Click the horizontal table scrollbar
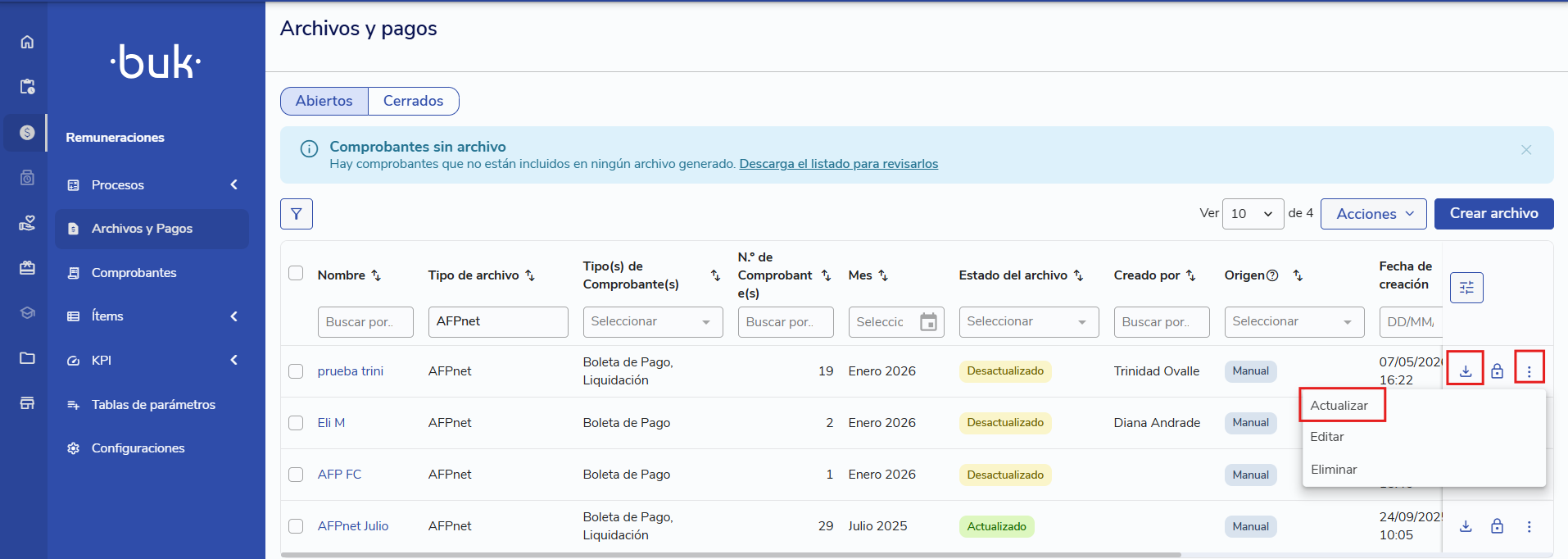The height and width of the screenshot is (559, 1568). pos(731,555)
